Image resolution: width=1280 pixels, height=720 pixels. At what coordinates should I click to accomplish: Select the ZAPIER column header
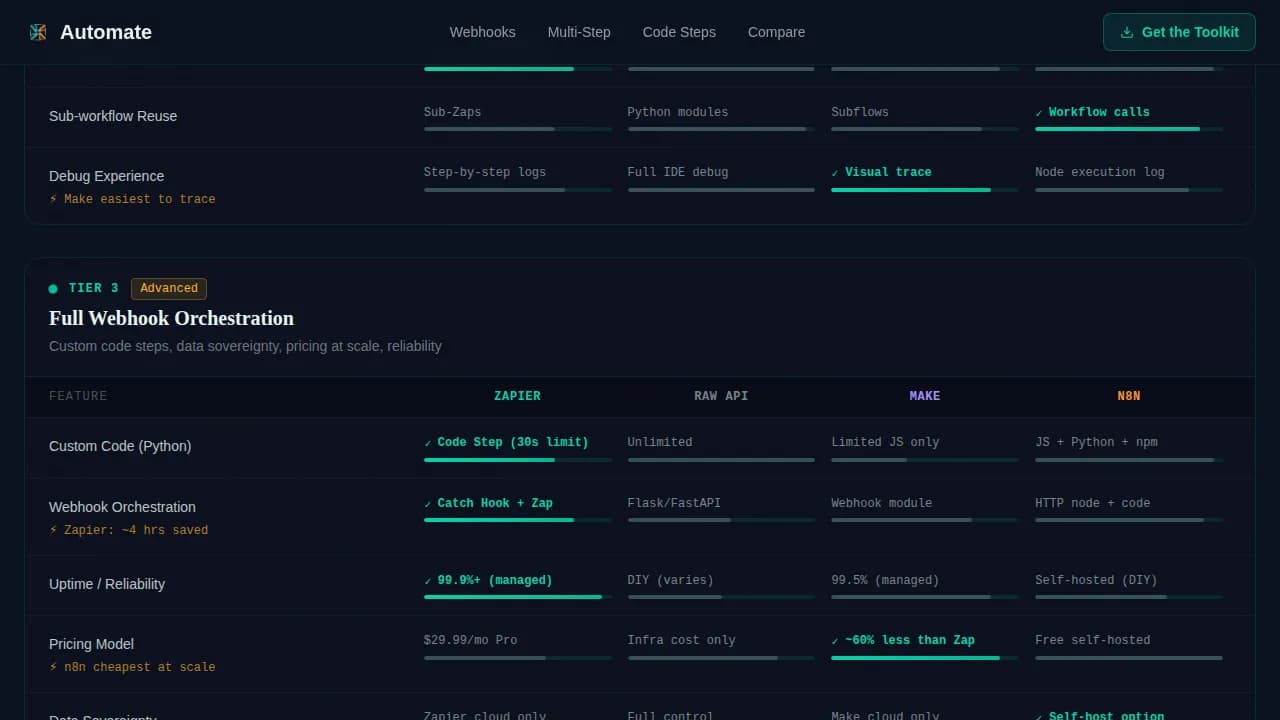[x=517, y=396]
